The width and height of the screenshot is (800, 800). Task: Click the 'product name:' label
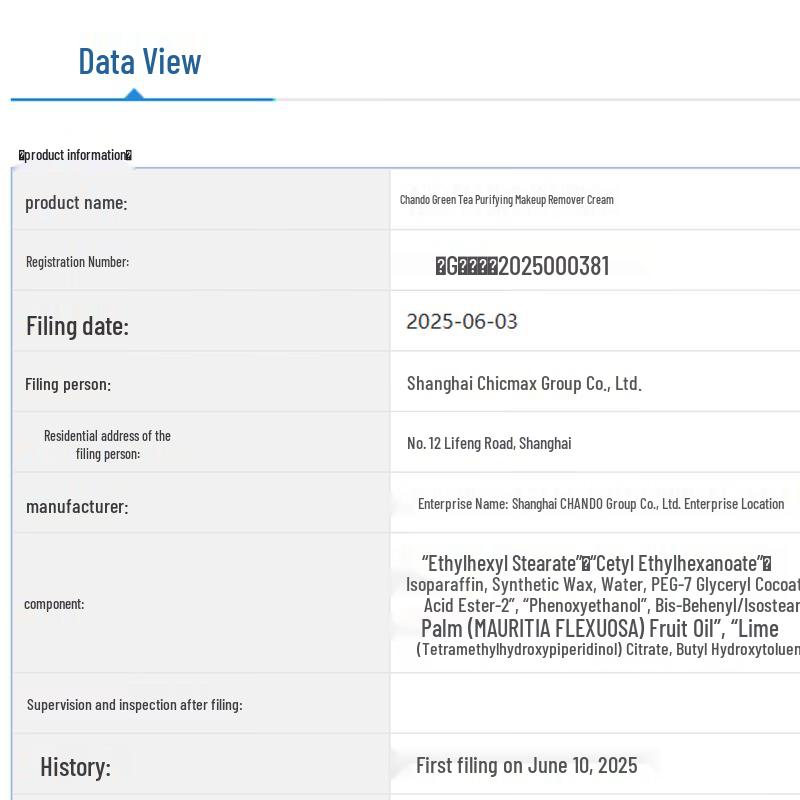pos(76,203)
